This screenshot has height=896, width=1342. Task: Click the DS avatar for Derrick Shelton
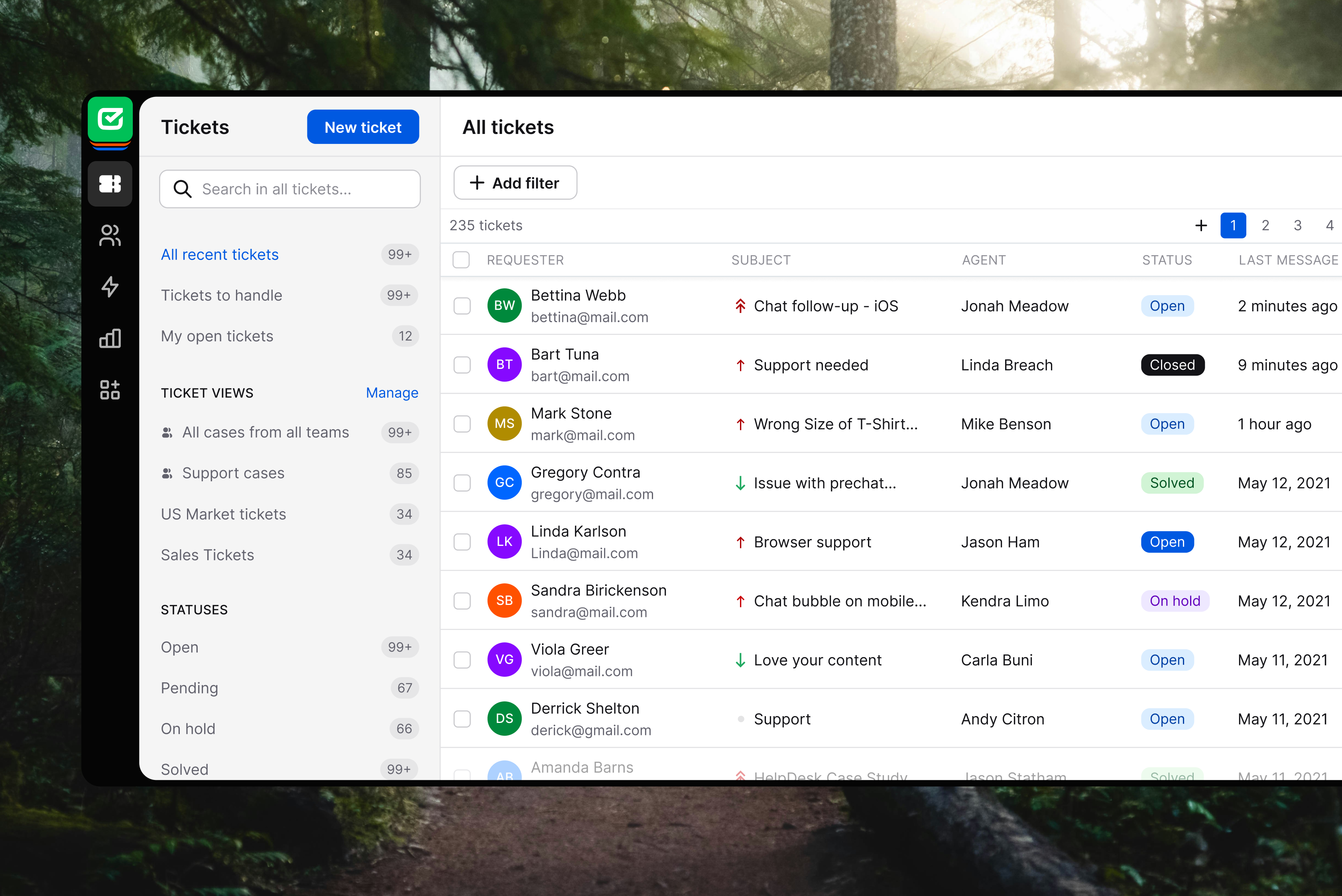[x=504, y=719]
